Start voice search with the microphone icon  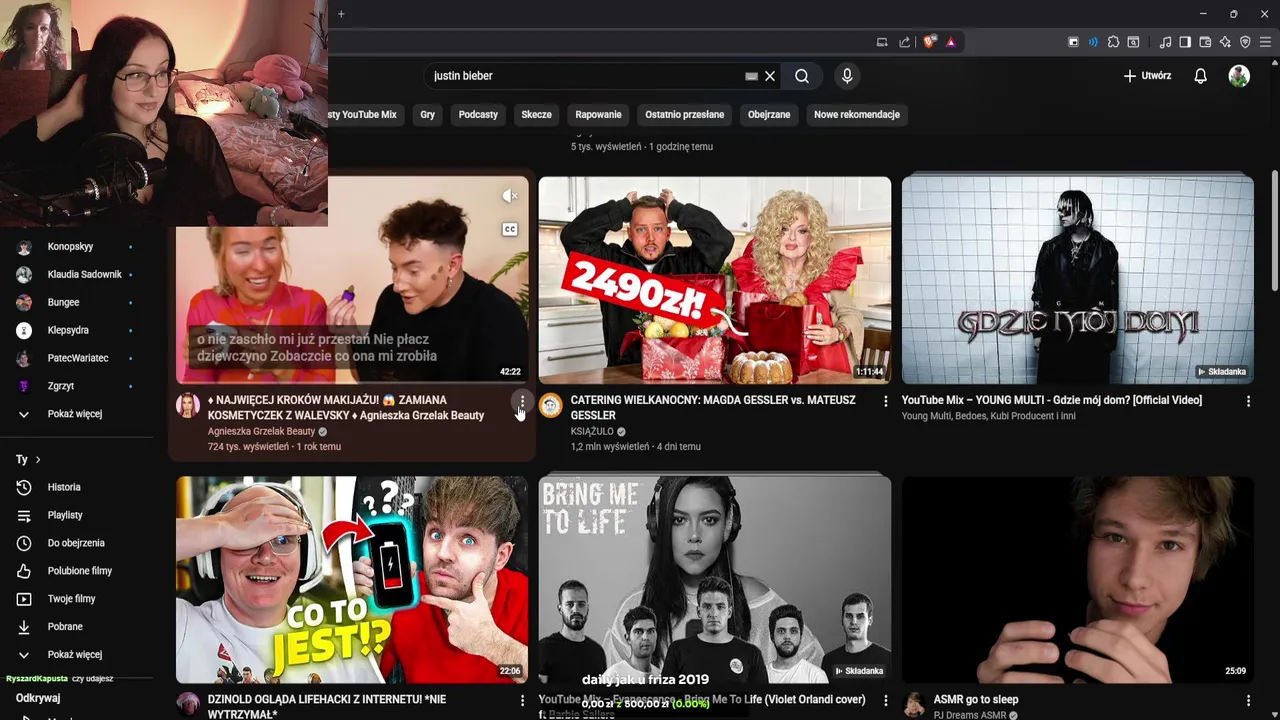[x=847, y=76]
